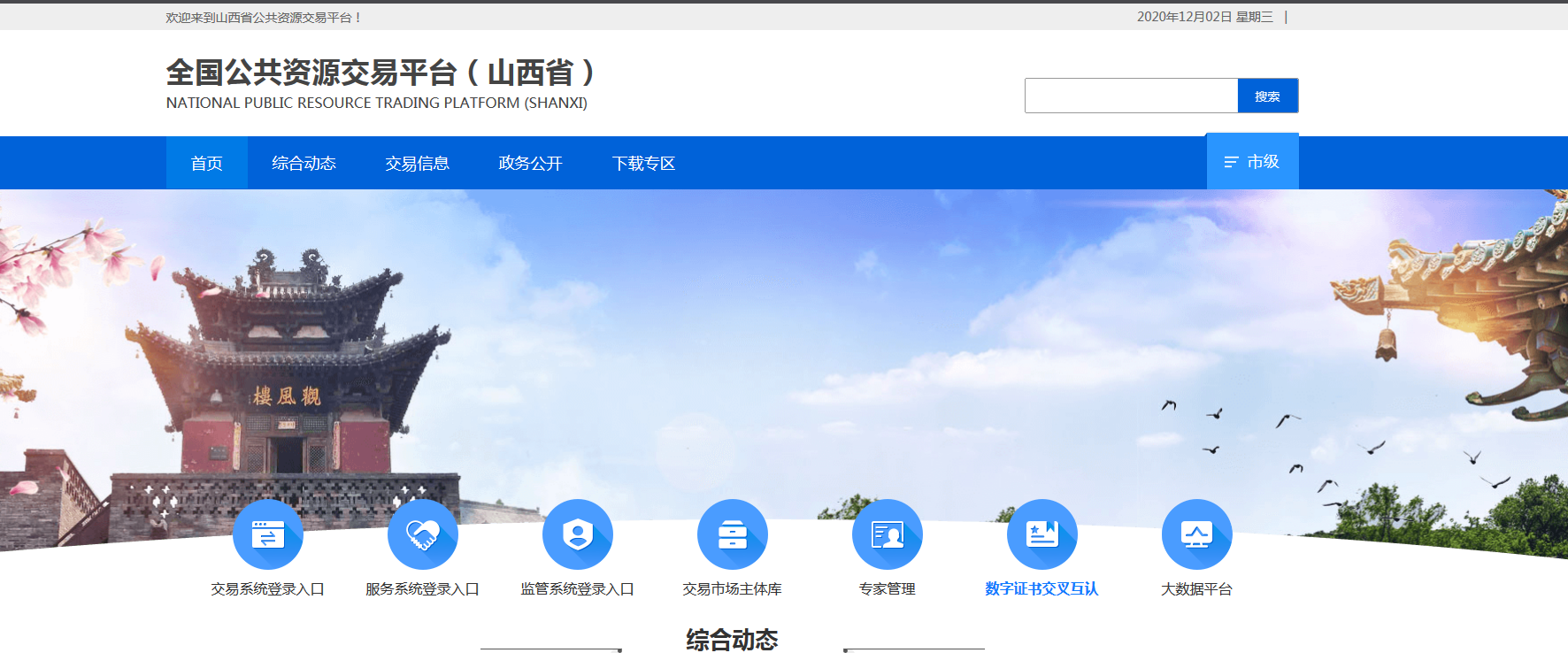Click the NATIONAL PUBLIC RESOURCE TRADING PLATFORM subtitle

(376, 103)
